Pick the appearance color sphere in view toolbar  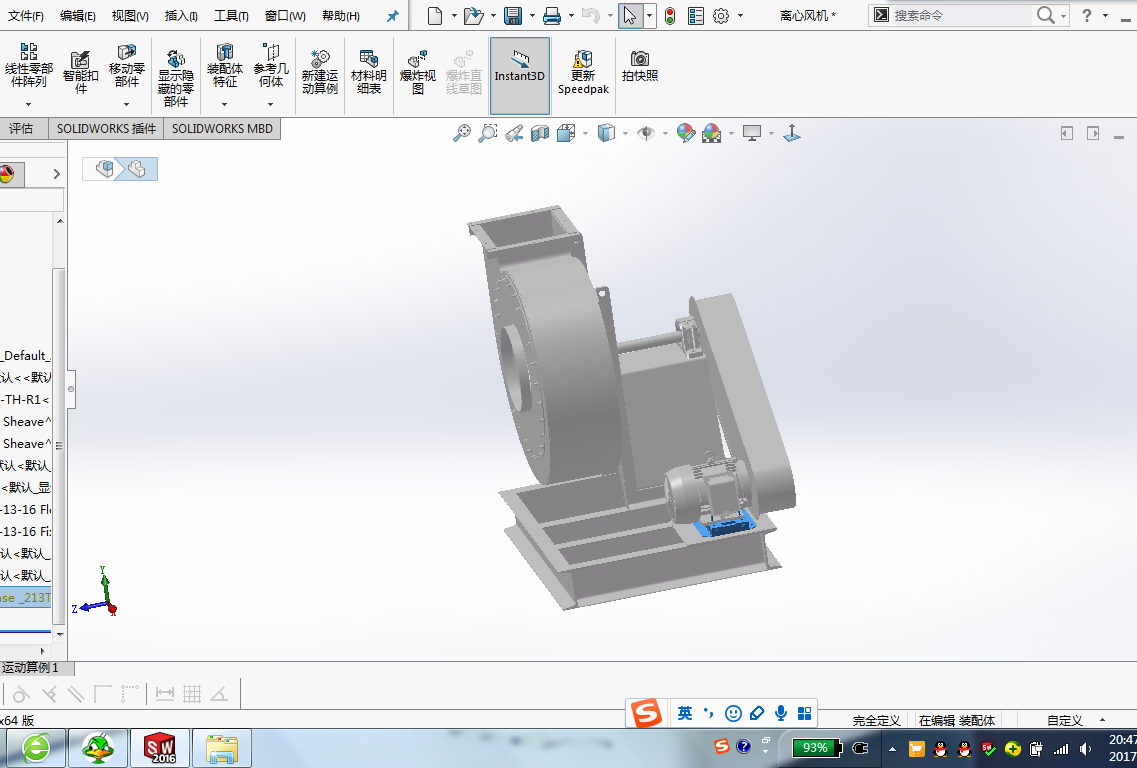tap(685, 133)
